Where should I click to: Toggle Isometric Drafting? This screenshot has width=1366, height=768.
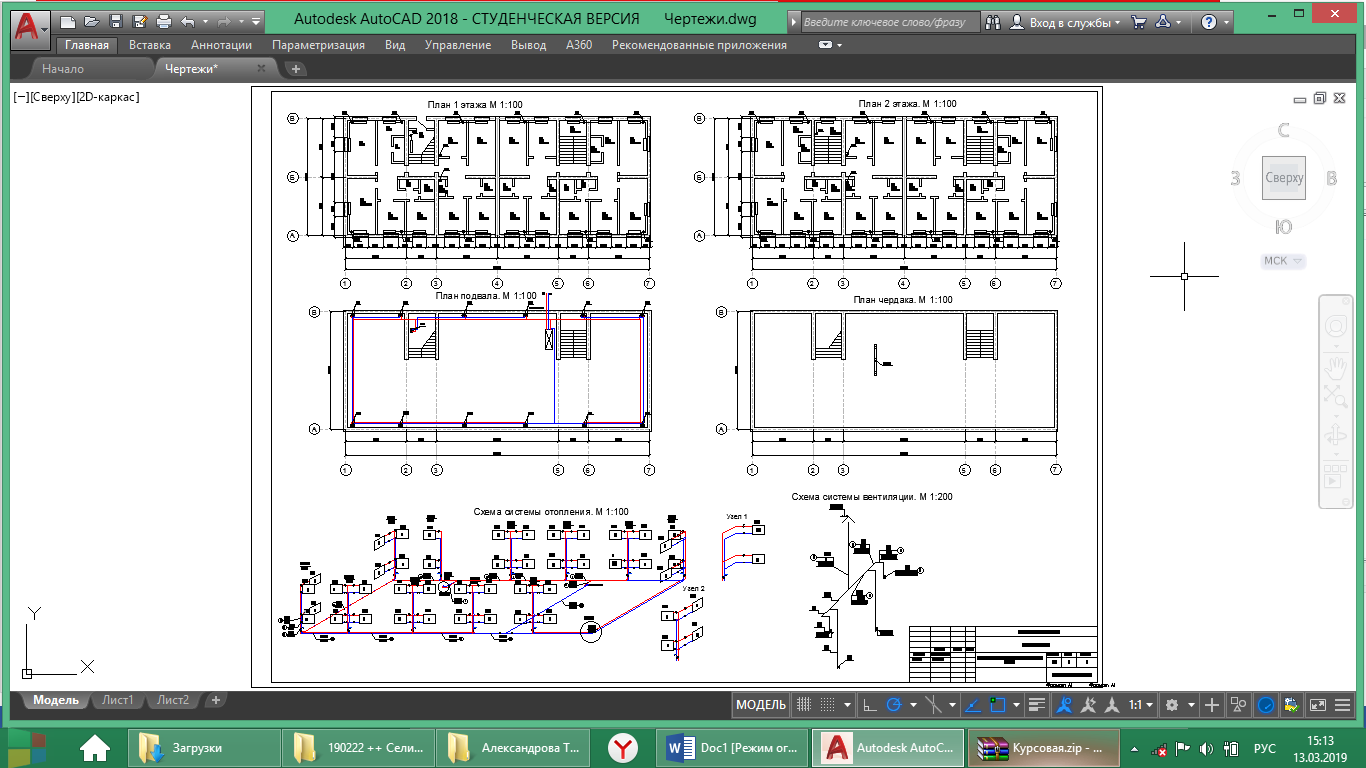933,705
